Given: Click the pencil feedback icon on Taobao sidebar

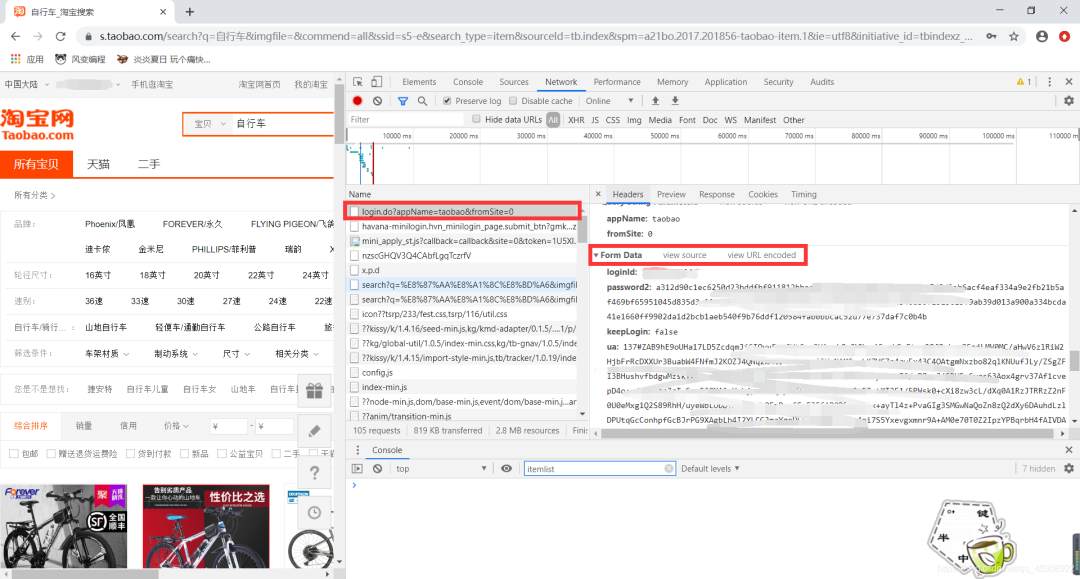Looking at the screenshot, I should 315,431.
